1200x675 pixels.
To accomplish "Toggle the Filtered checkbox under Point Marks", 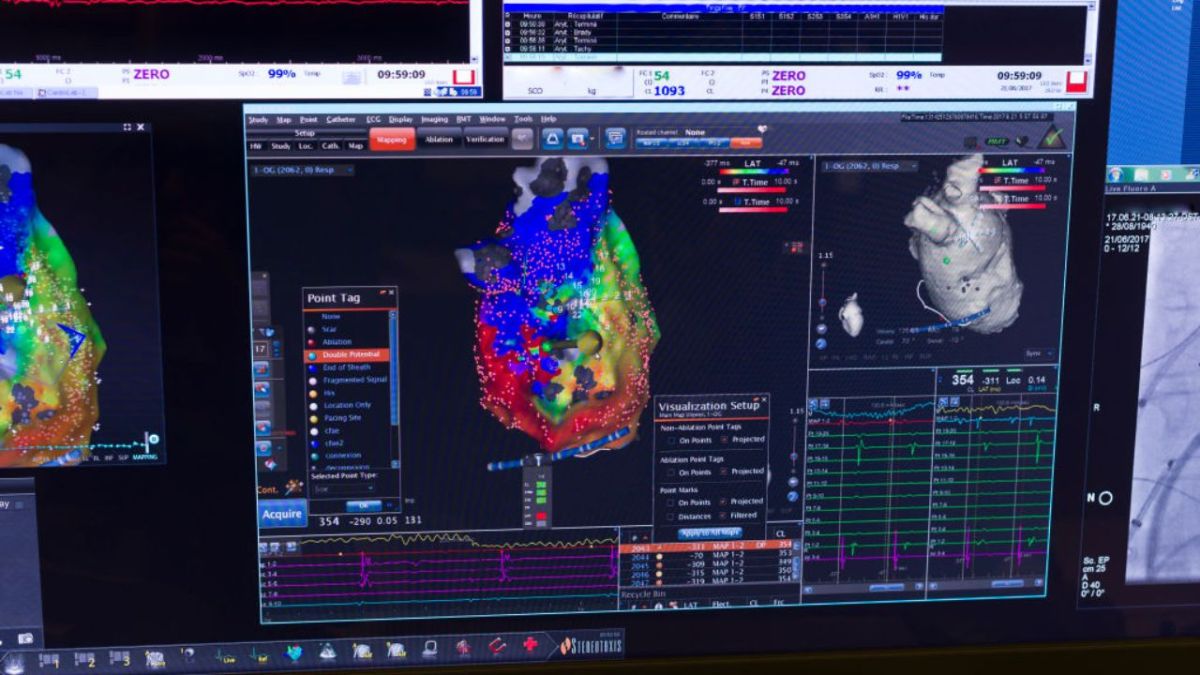I will (724, 516).
